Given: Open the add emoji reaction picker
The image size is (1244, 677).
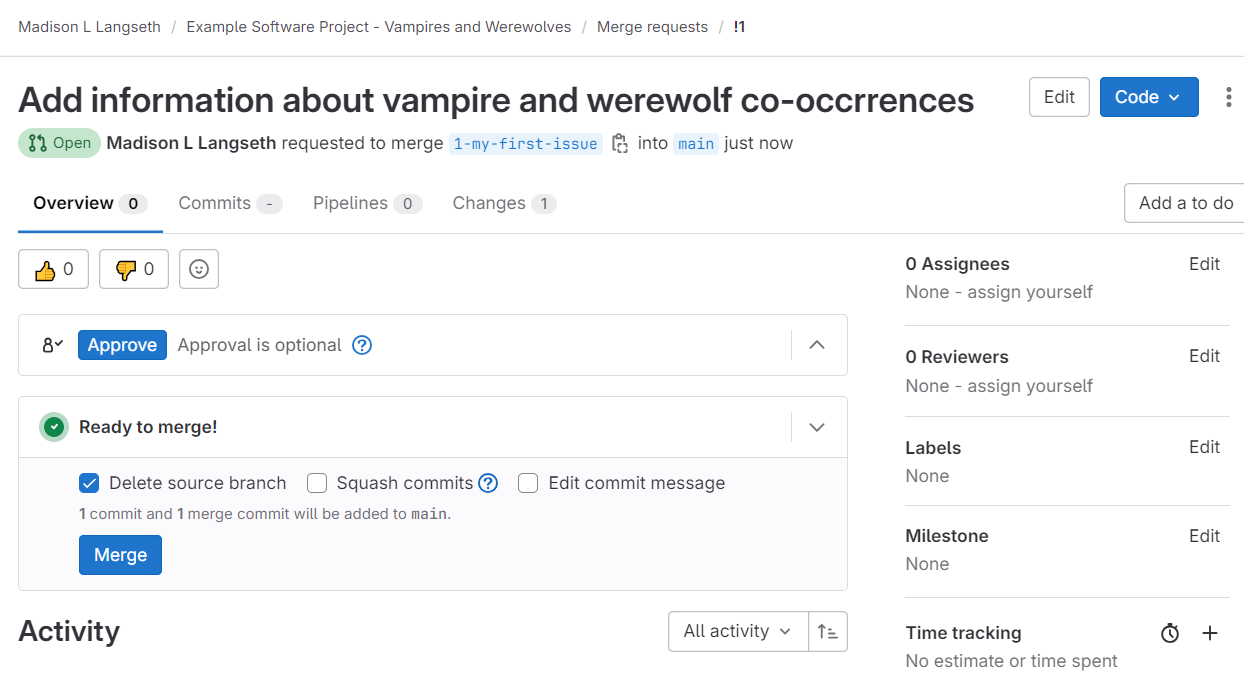Looking at the screenshot, I should coord(199,270).
